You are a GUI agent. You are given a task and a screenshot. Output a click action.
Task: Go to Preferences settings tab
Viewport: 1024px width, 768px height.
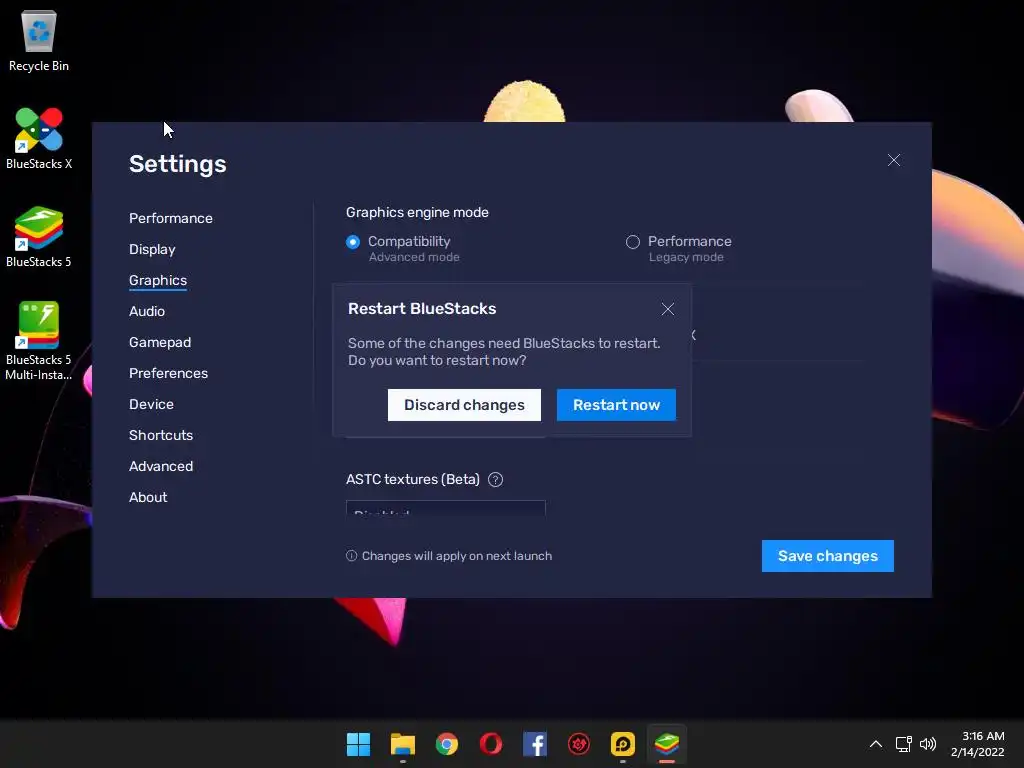point(168,374)
